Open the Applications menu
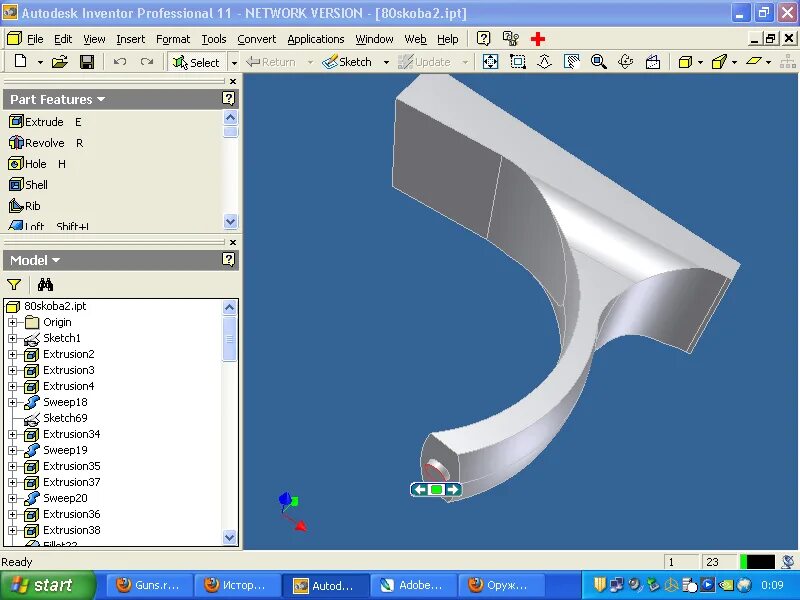 (316, 39)
